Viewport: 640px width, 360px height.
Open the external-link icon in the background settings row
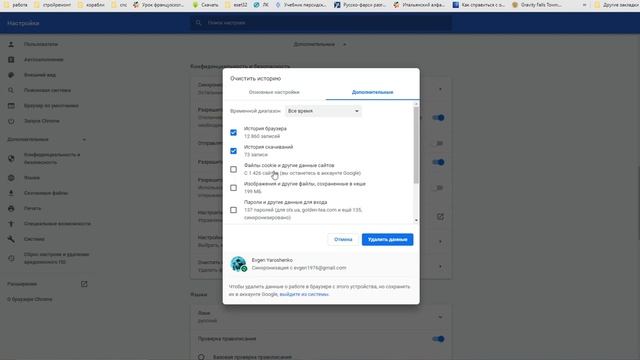click(440, 217)
